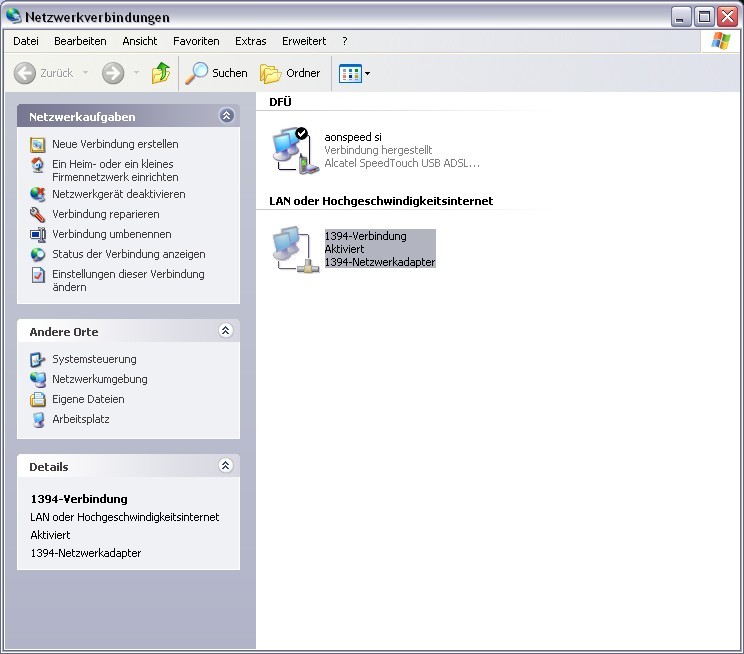Click the Neue Verbindung erstellen icon
Viewport: 744px width, 654px height.
[37, 144]
